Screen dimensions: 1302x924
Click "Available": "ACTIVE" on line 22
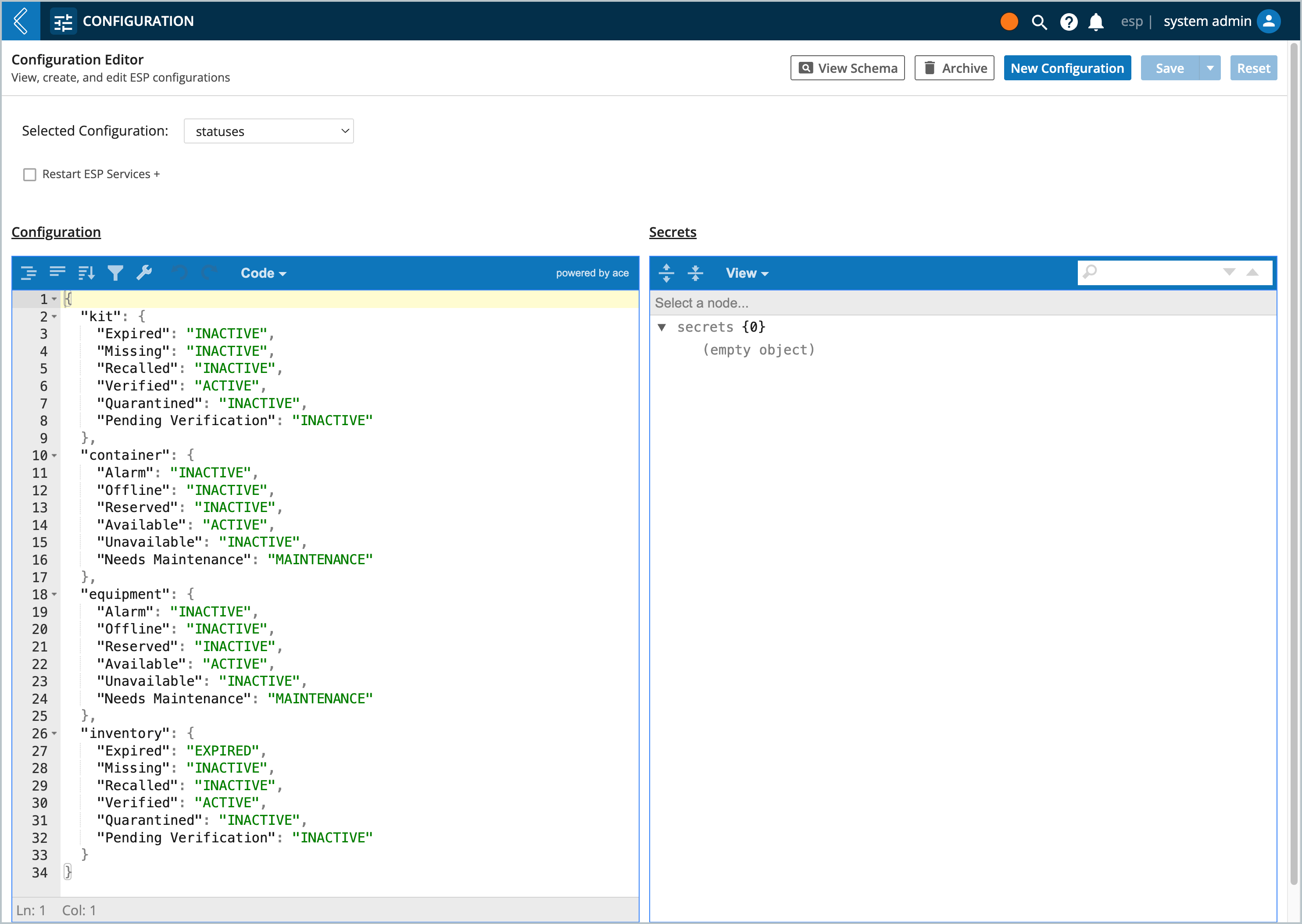186,664
